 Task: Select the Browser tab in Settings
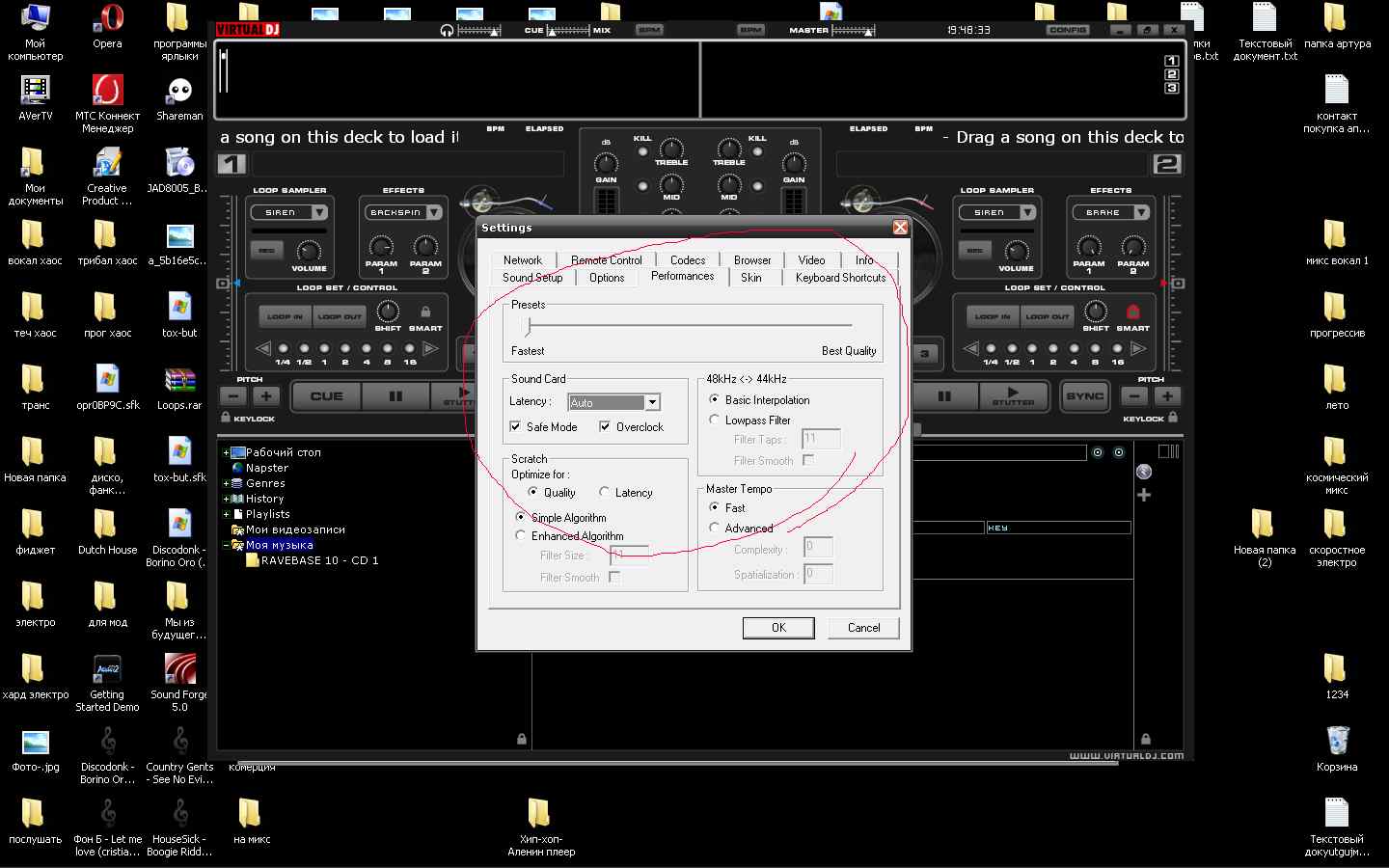coord(752,260)
